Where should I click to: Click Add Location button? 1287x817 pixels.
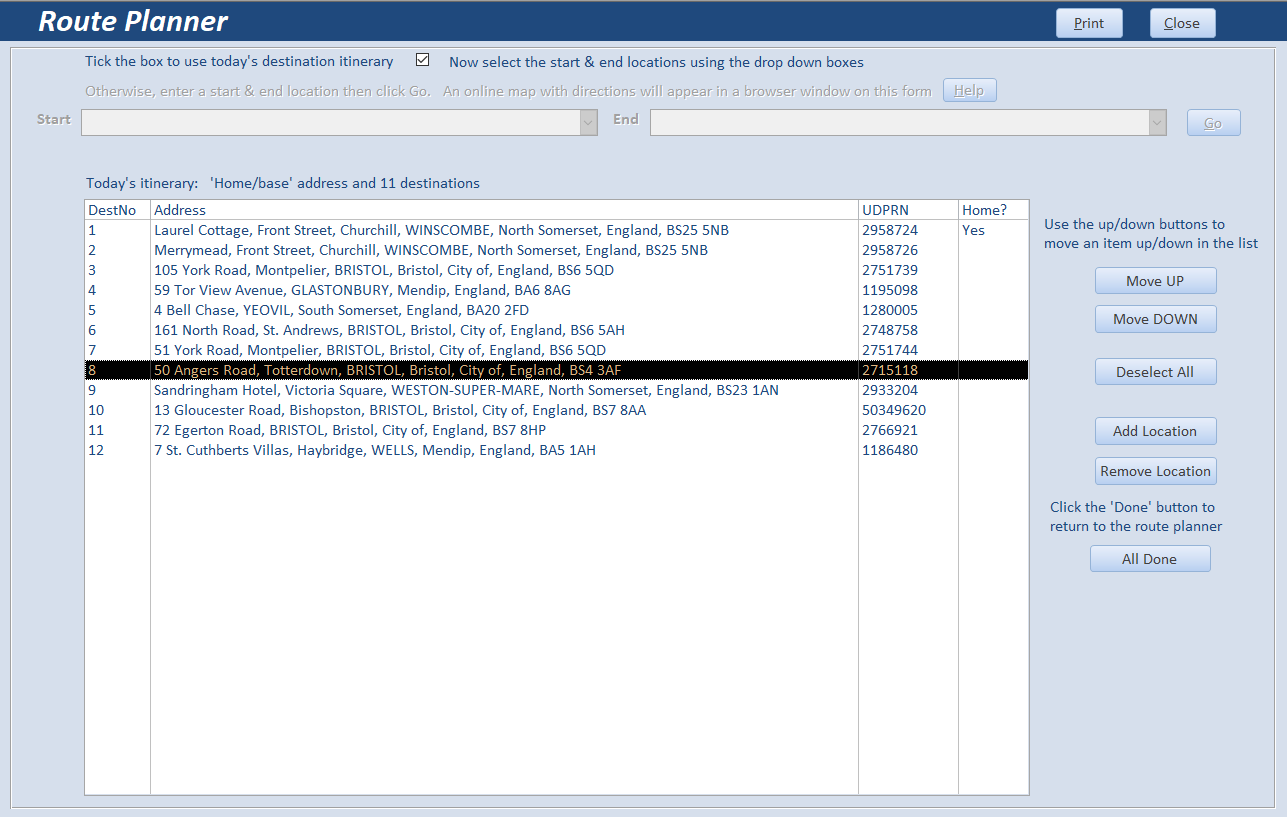pyautogui.click(x=1155, y=431)
